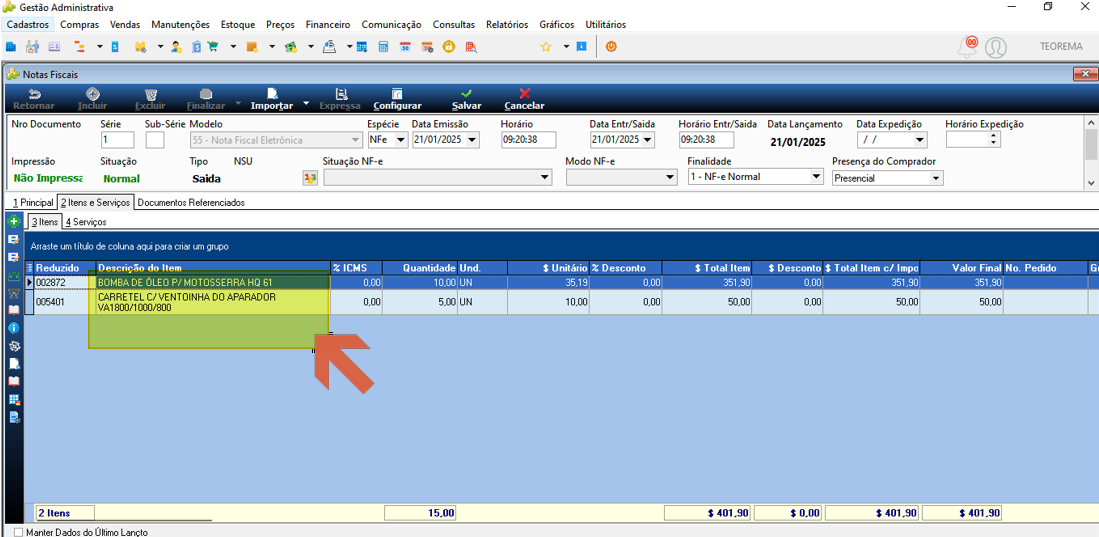This screenshot has width=1099, height=537.
Task: Open the Financeiro menu
Action: [x=328, y=24]
